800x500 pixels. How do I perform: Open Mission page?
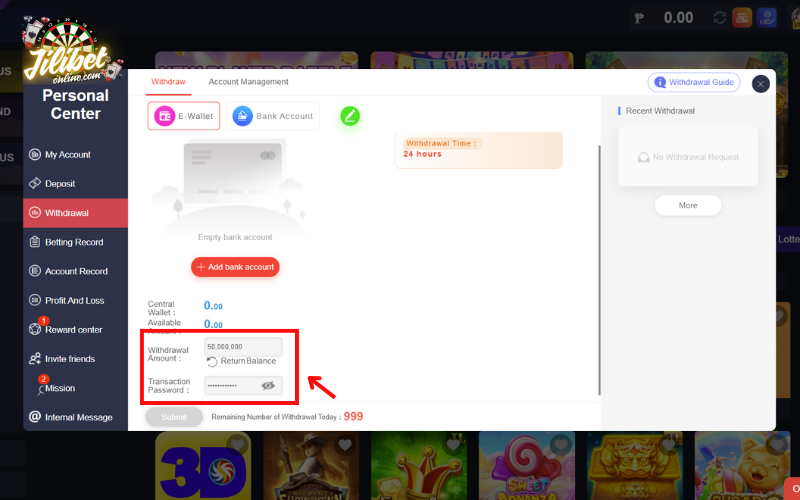click(x=75, y=388)
